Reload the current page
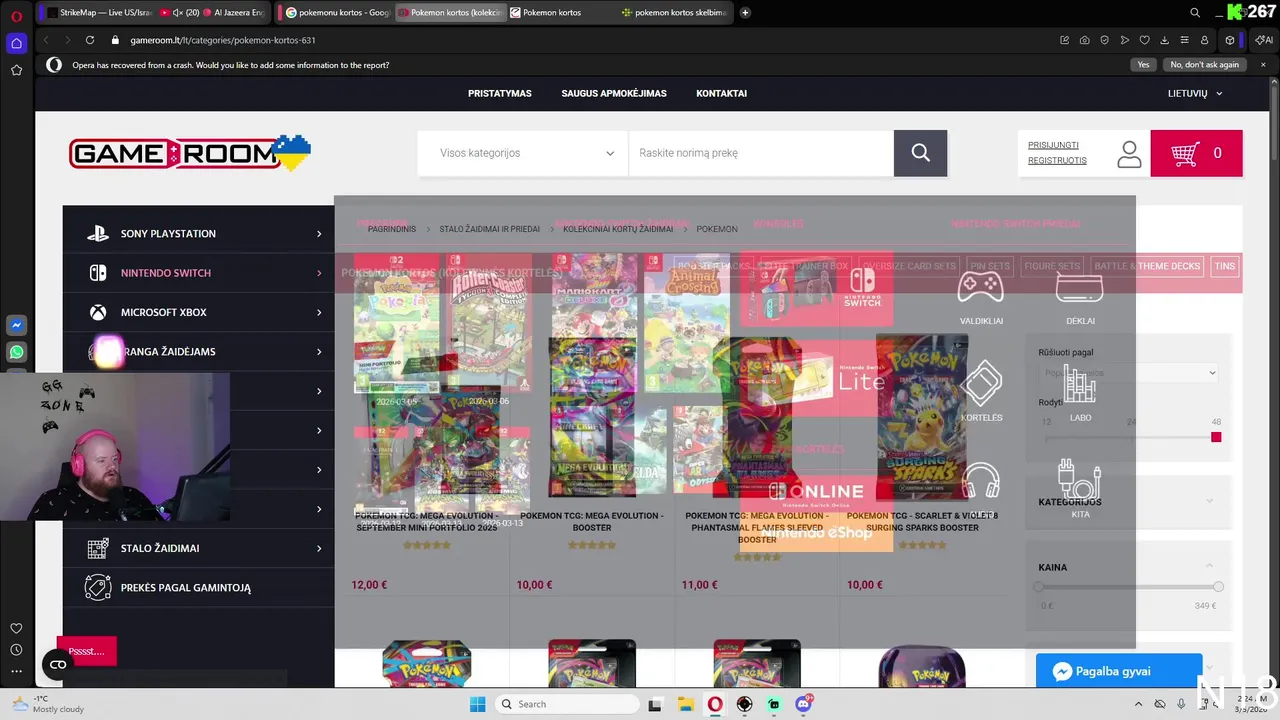Screen dimensions: 1280x720 (90, 40)
